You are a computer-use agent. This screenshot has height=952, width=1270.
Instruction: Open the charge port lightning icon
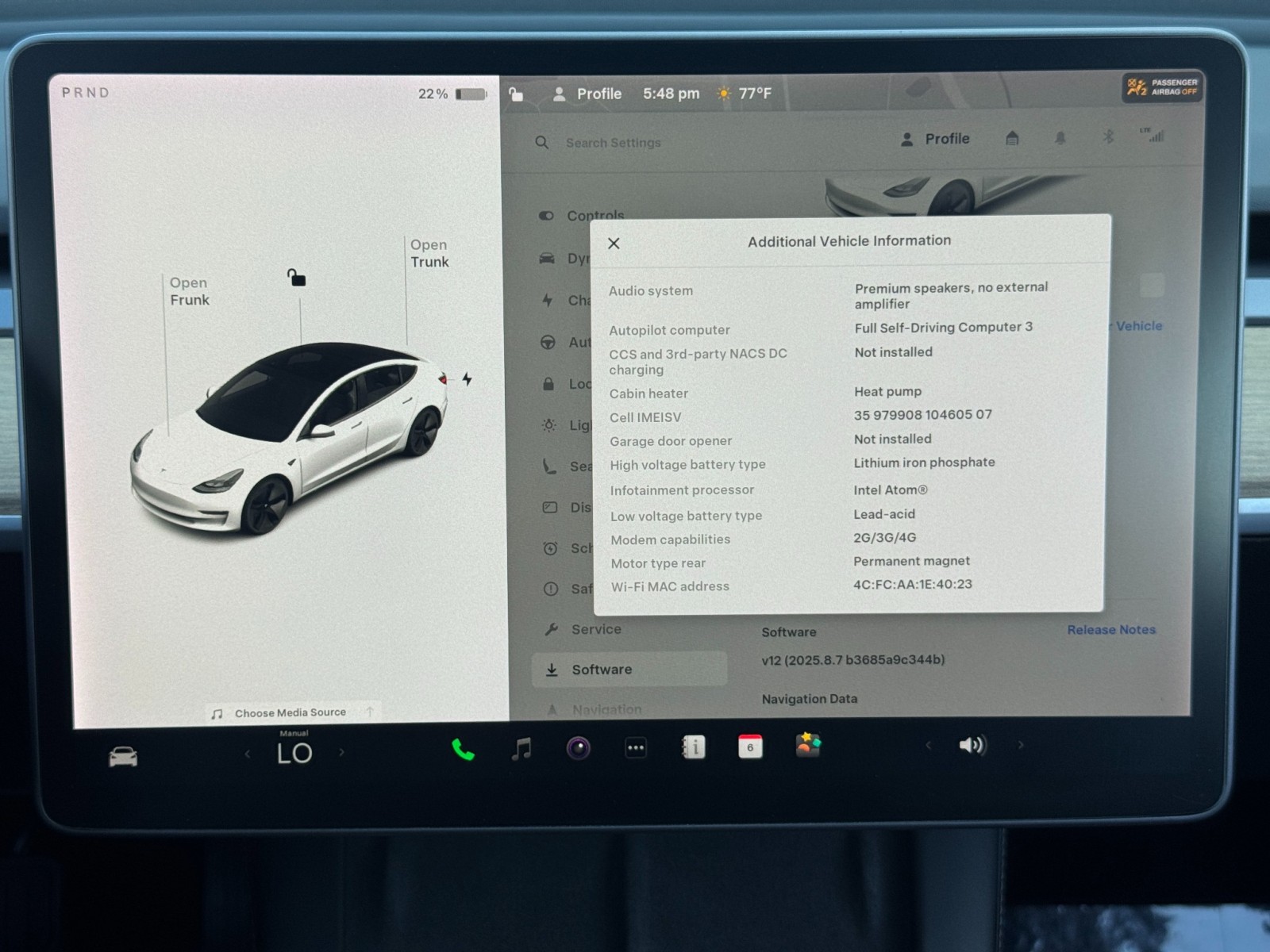click(x=468, y=379)
